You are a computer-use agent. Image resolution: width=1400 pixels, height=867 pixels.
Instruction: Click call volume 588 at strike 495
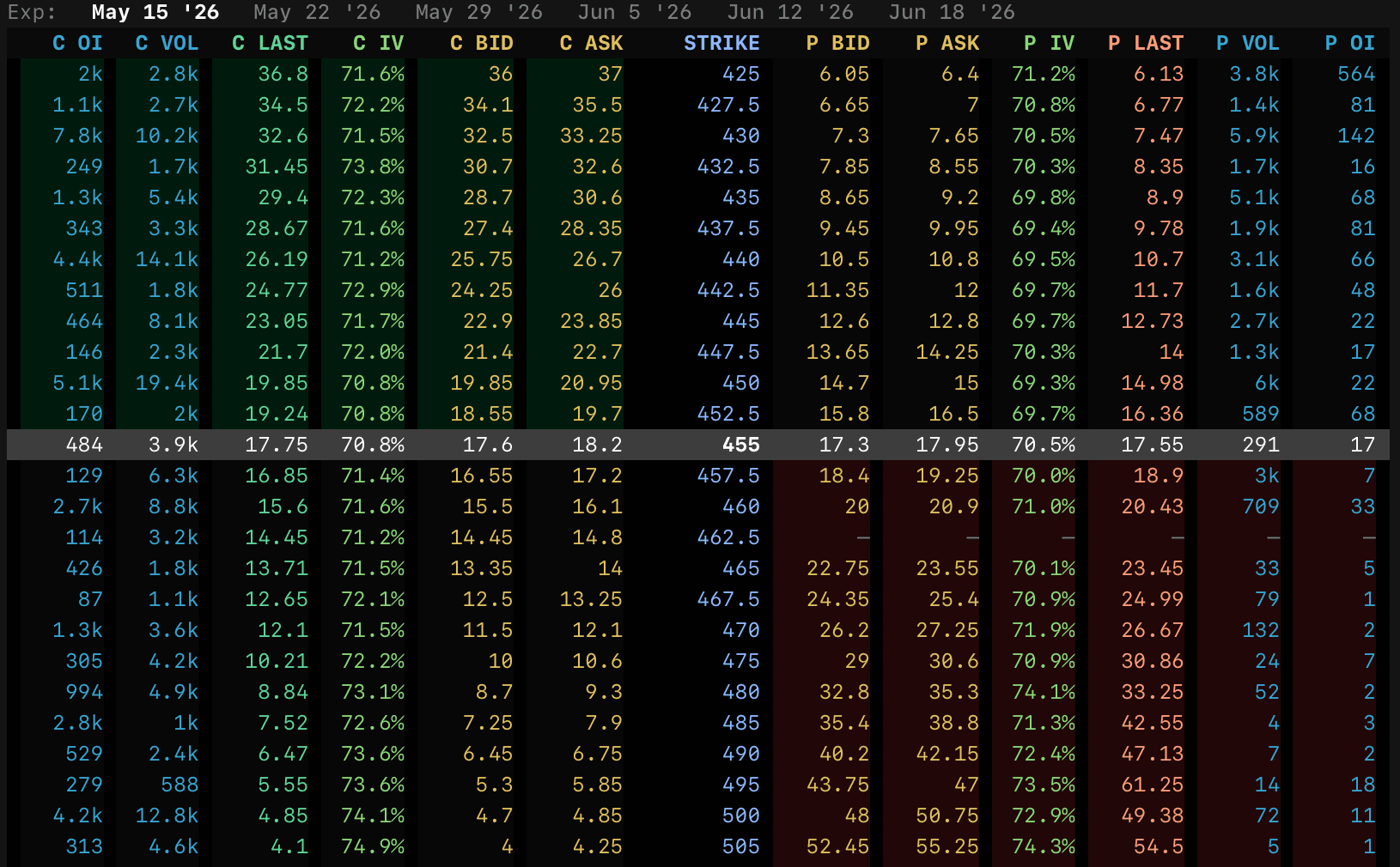[180, 785]
